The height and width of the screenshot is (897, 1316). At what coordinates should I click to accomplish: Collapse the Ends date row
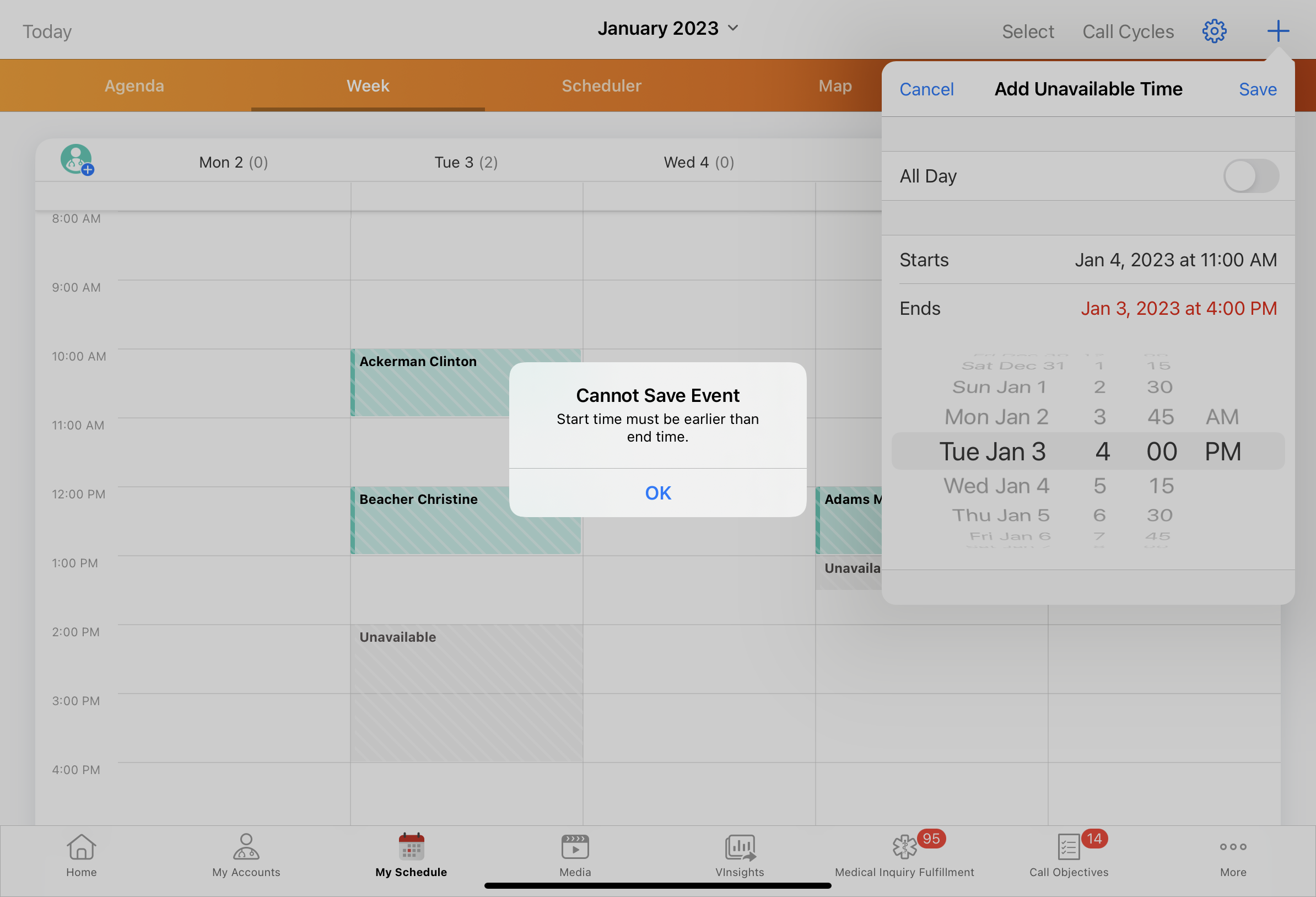click(x=1087, y=309)
